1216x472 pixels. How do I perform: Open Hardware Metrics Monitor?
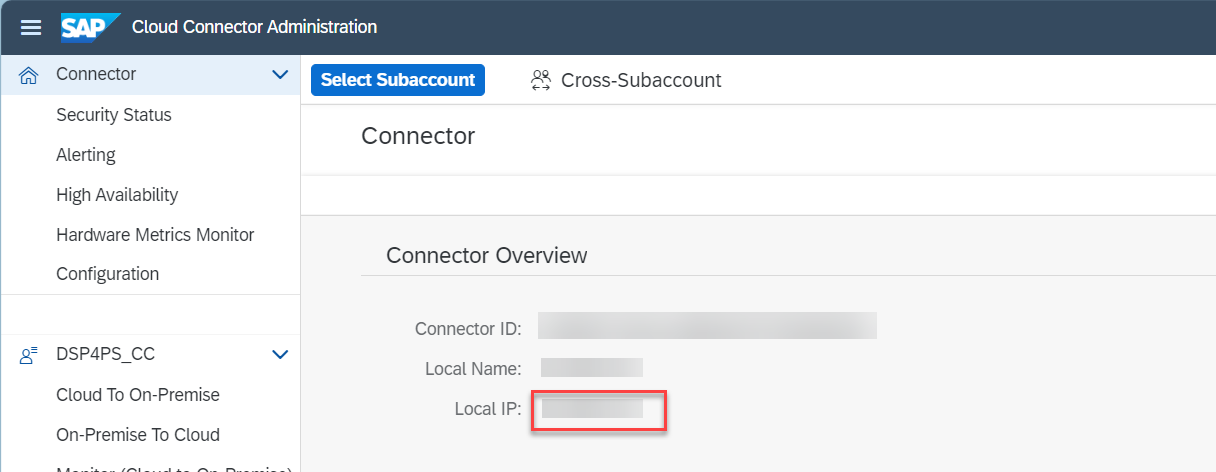155,235
